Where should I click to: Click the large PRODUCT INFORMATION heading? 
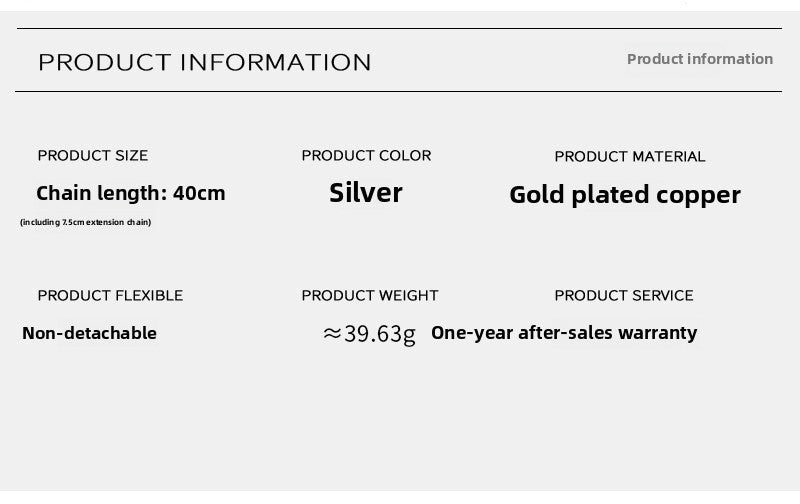pos(204,62)
